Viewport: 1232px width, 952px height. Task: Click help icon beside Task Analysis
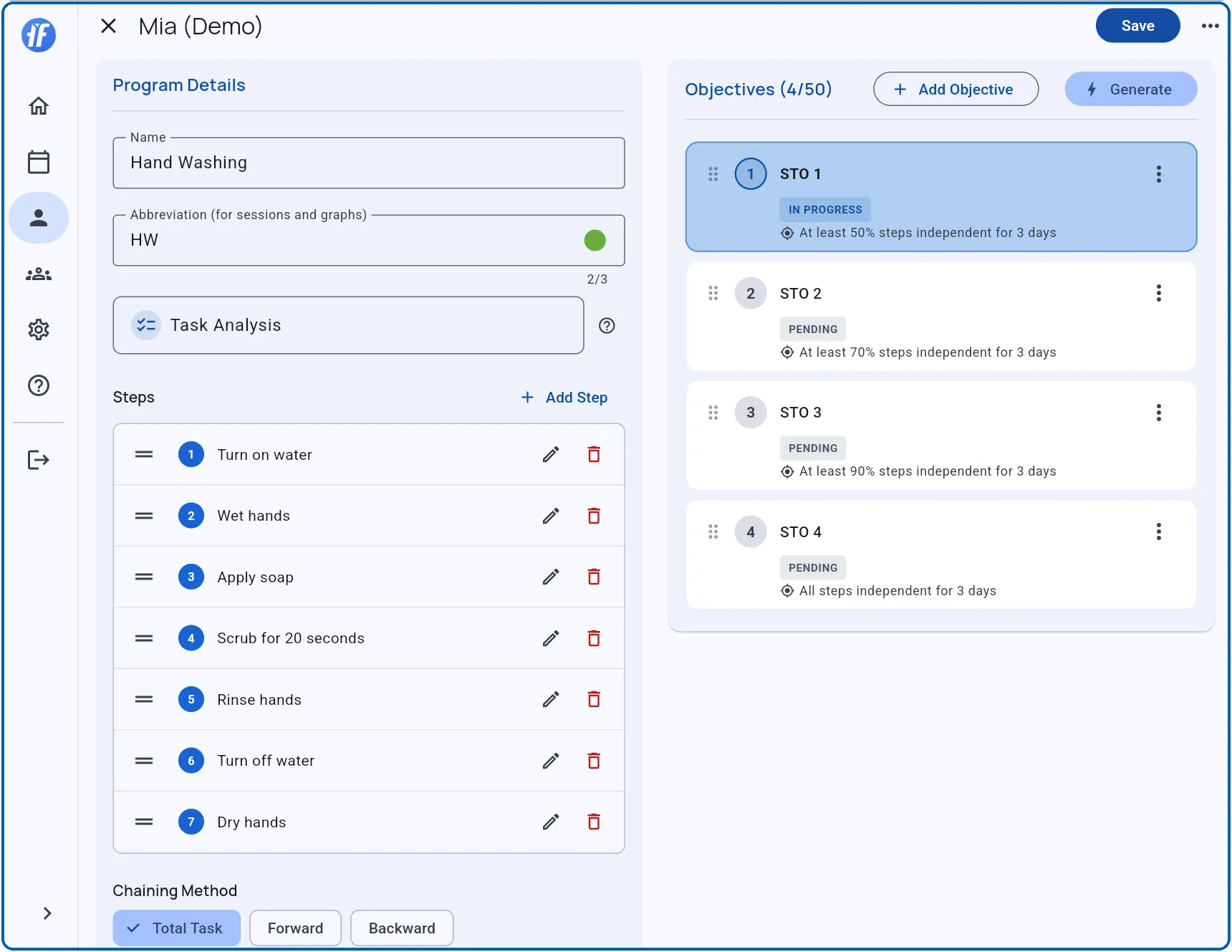click(607, 326)
